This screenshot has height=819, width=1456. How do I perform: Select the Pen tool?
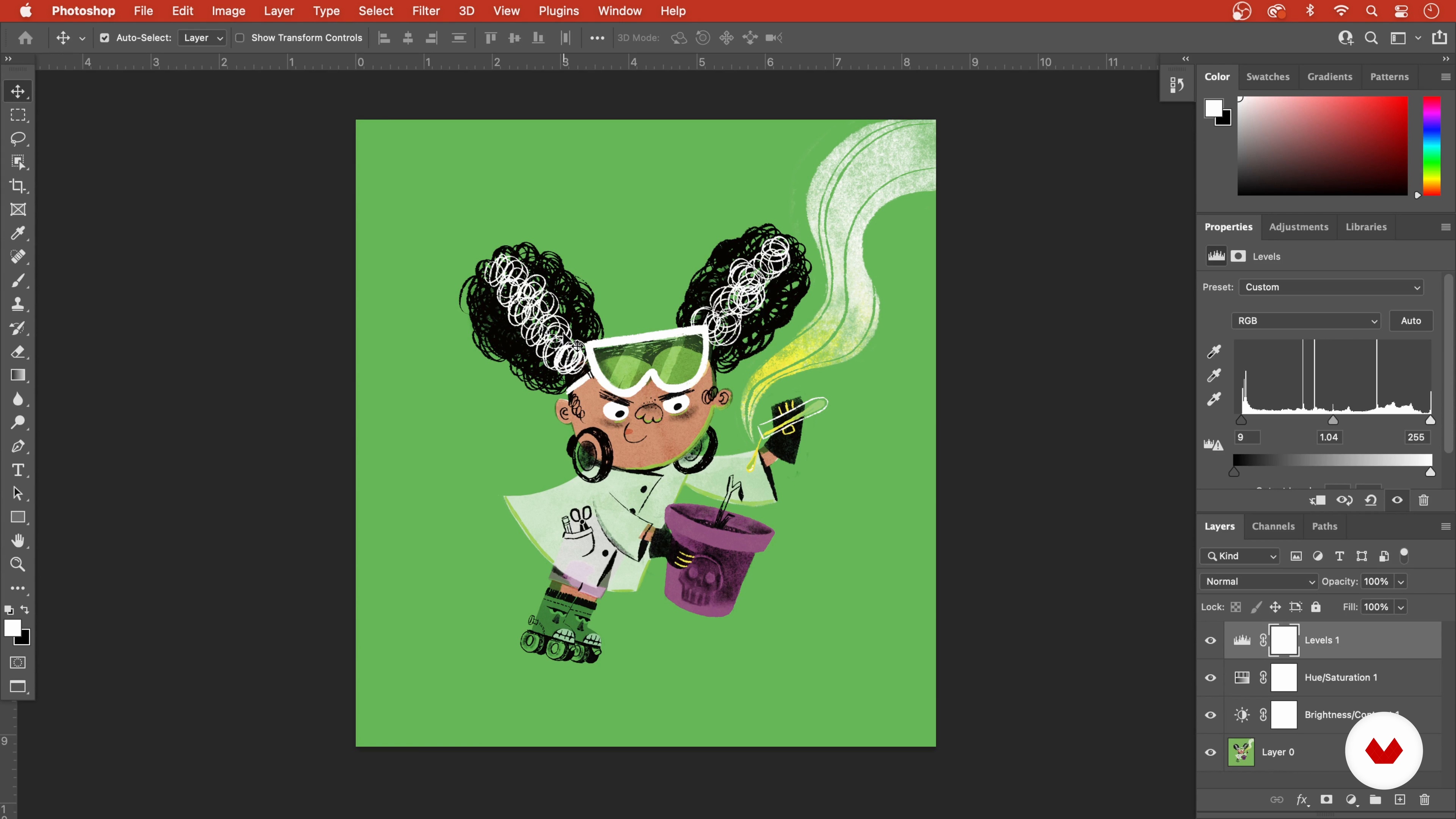click(18, 447)
